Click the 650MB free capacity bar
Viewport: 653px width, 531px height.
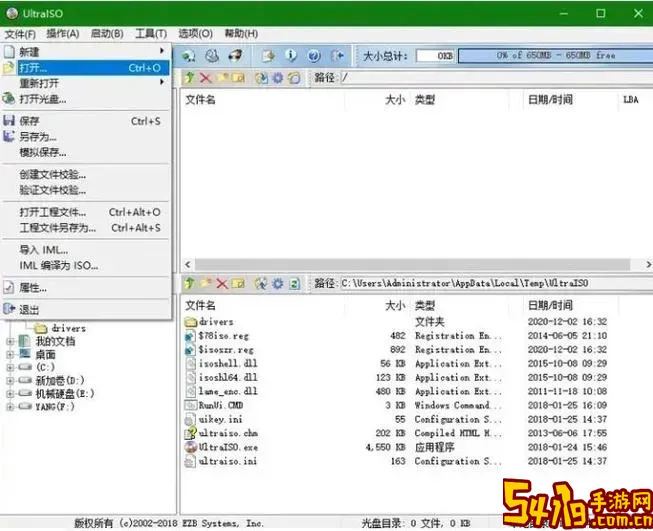555,55
